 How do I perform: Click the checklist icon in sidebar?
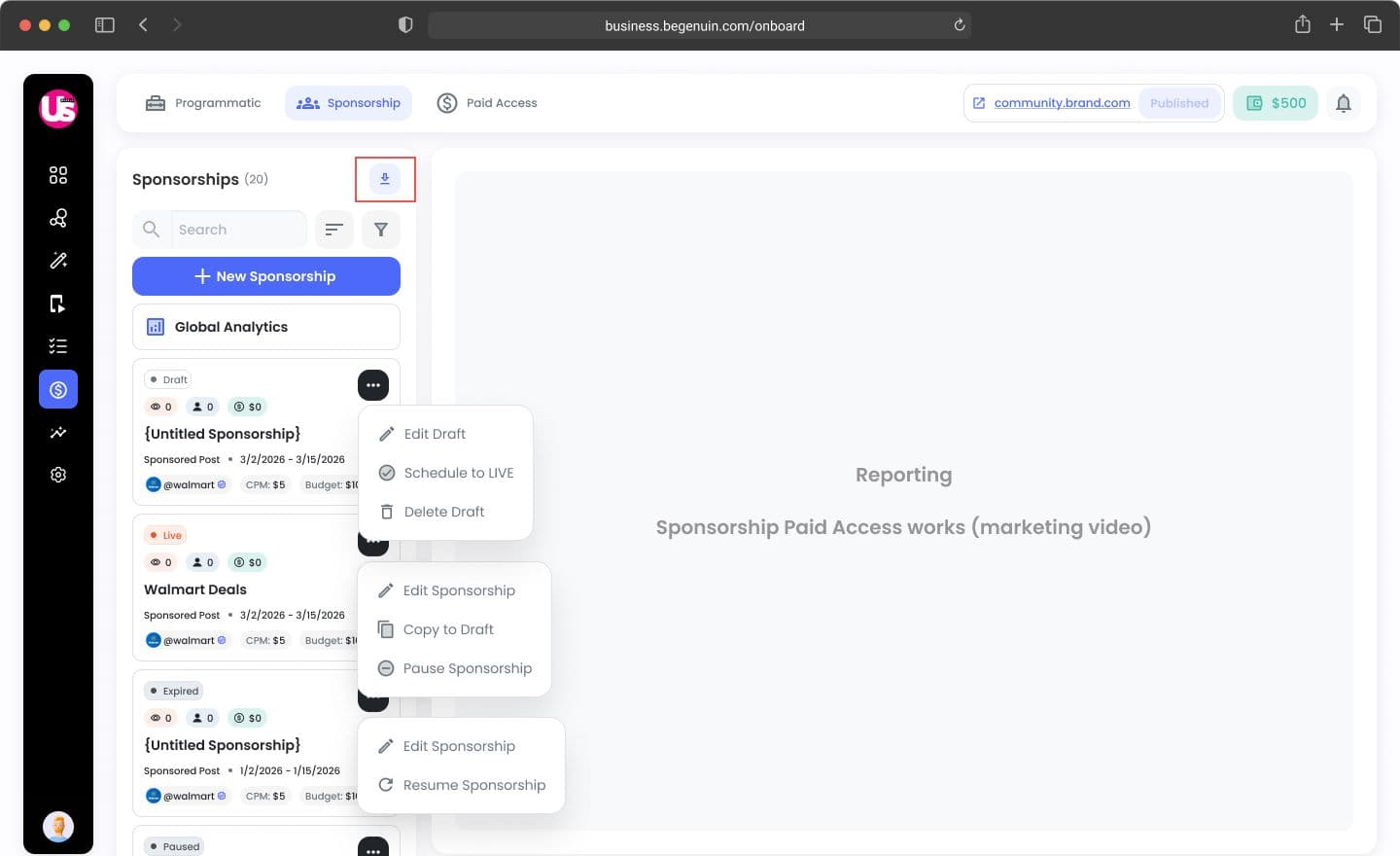pos(58,346)
